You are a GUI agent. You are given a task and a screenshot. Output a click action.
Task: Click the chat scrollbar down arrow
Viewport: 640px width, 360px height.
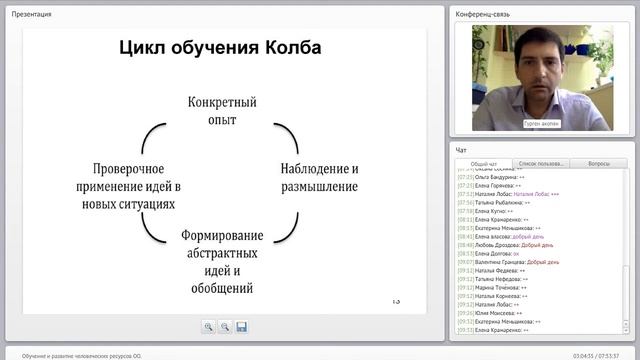(626, 331)
